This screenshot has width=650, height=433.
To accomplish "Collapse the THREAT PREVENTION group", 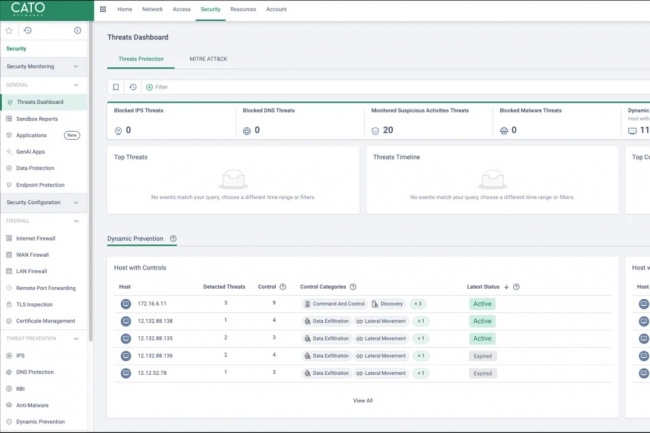I will pos(78,339).
